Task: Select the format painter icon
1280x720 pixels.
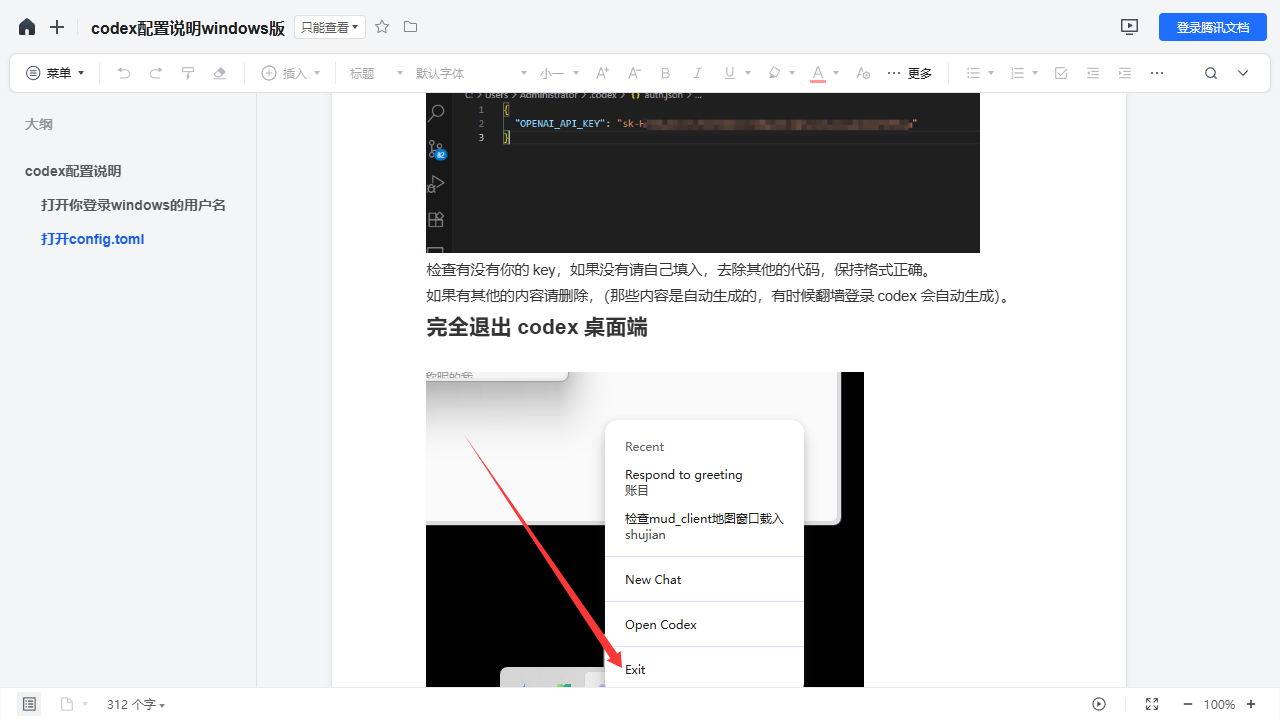Action: (x=188, y=73)
